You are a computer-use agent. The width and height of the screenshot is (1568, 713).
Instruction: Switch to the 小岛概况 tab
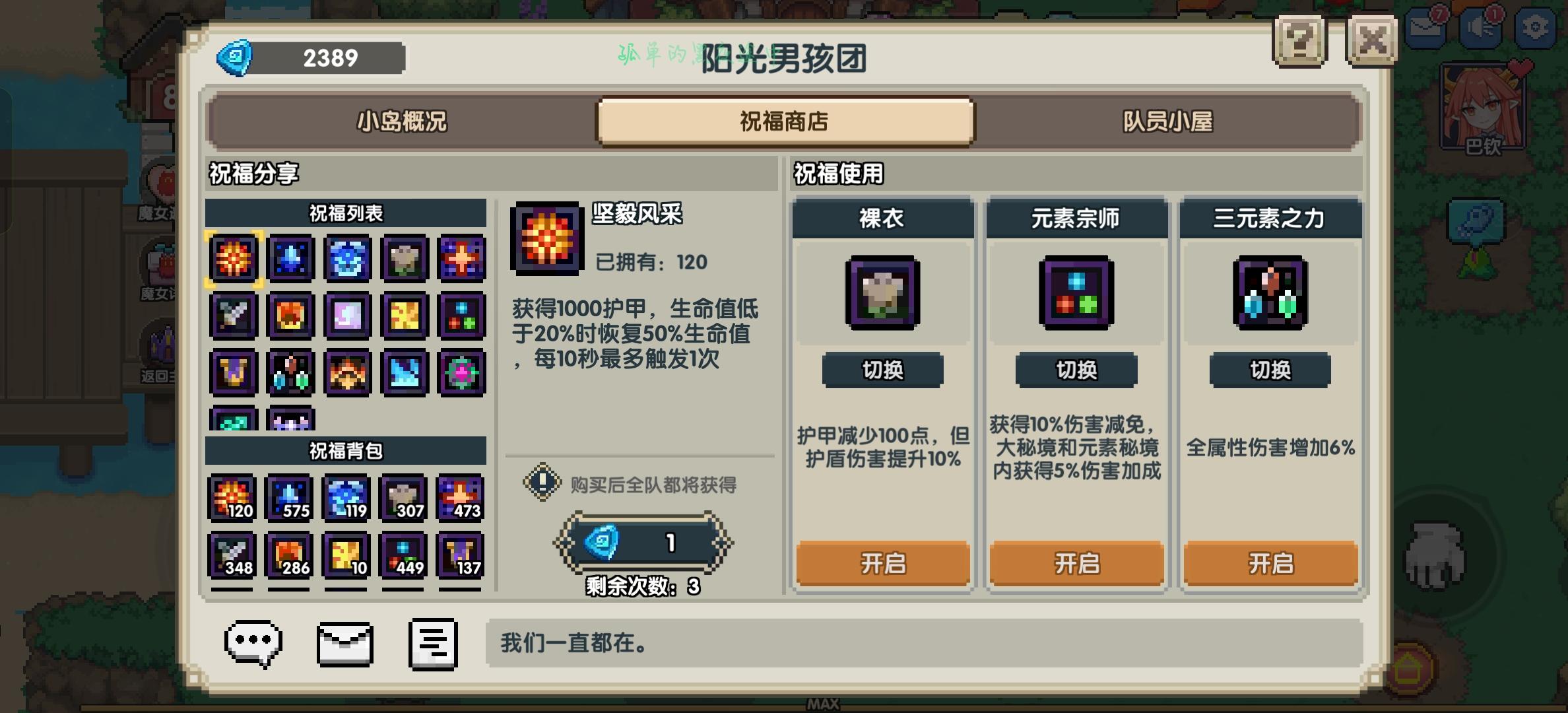(402, 121)
